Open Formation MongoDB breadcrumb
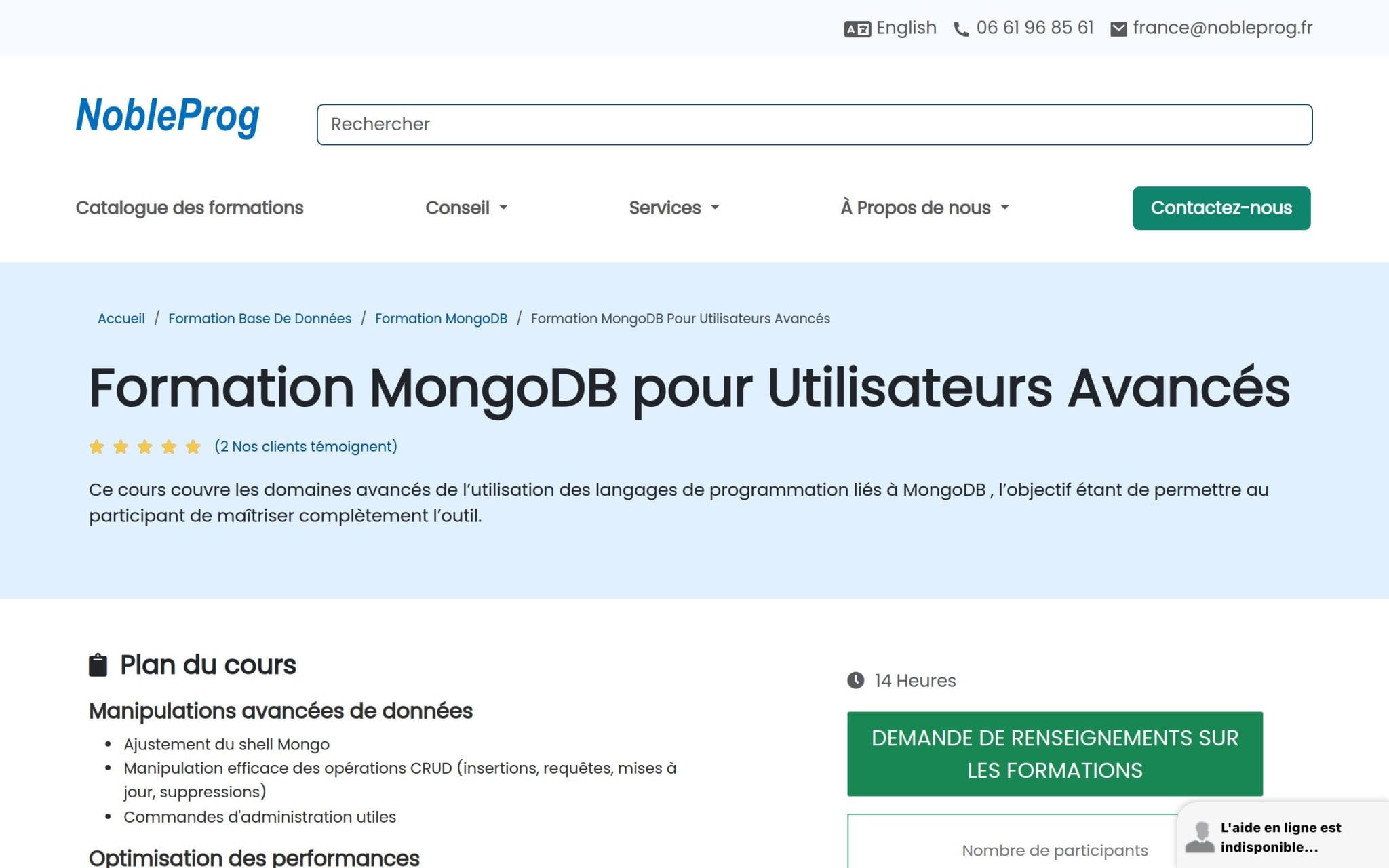The width and height of the screenshot is (1389, 868). point(441,319)
